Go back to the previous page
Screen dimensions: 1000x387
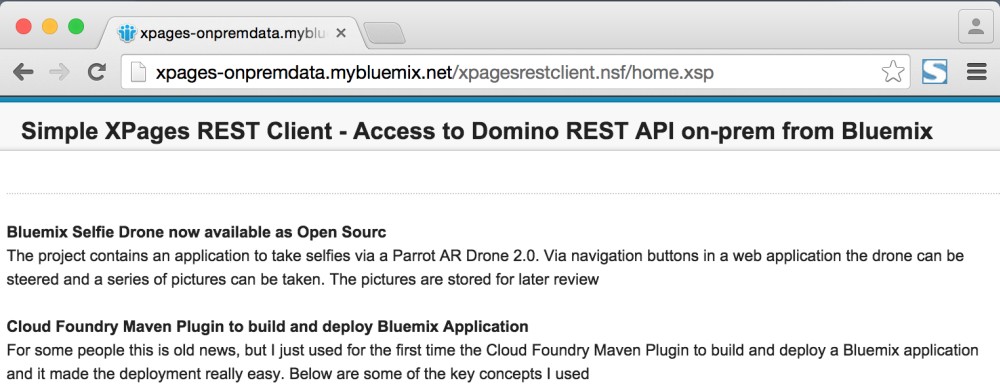pos(23,72)
